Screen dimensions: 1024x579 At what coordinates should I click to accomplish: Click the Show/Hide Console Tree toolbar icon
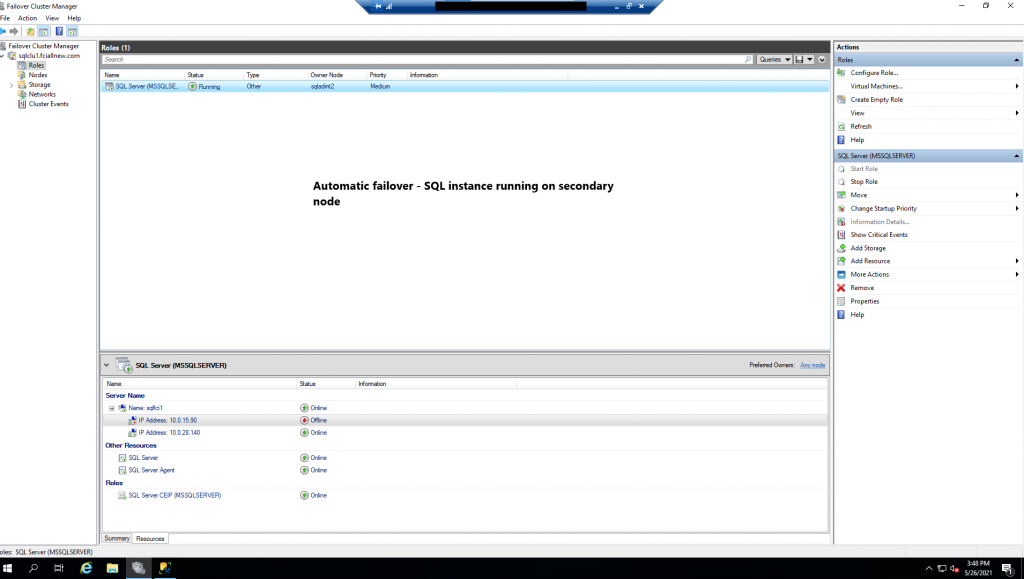(x=42, y=31)
